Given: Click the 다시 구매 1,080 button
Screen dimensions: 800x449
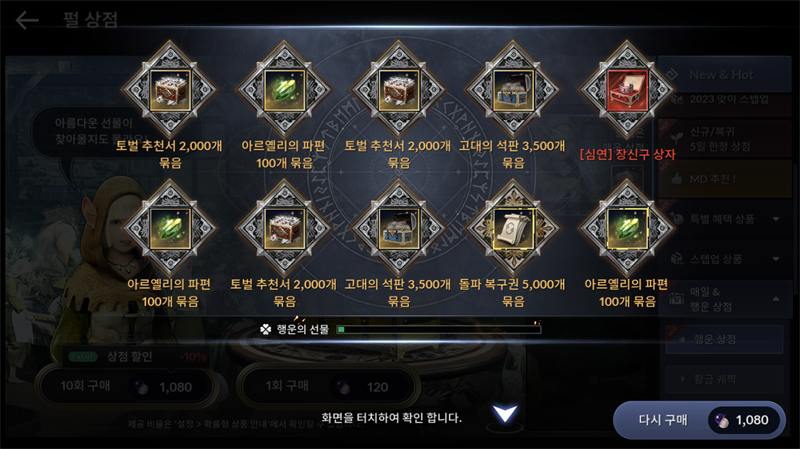Looking at the screenshot, I should click(699, 420).
